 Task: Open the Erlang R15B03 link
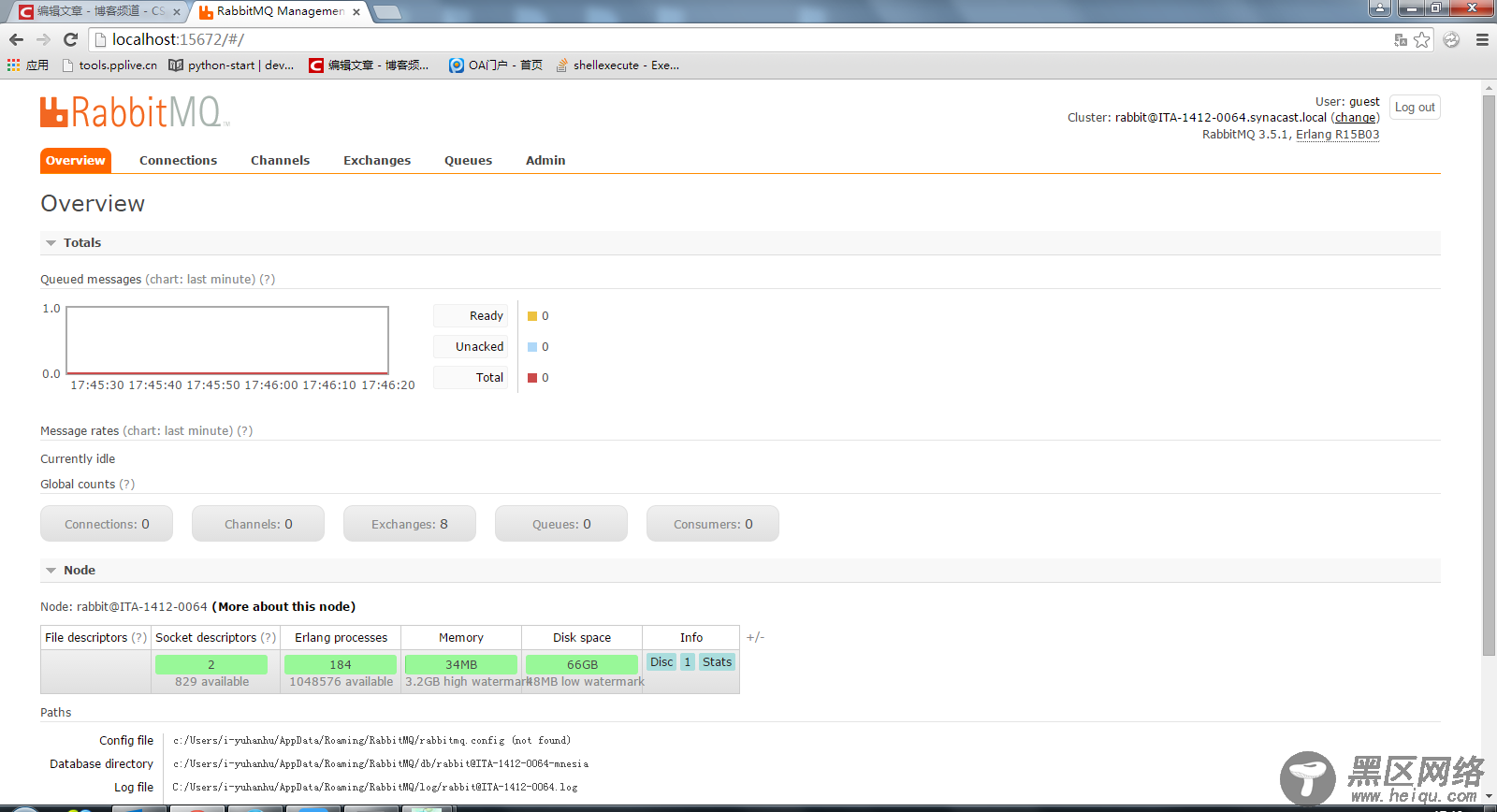point(1337,135)
